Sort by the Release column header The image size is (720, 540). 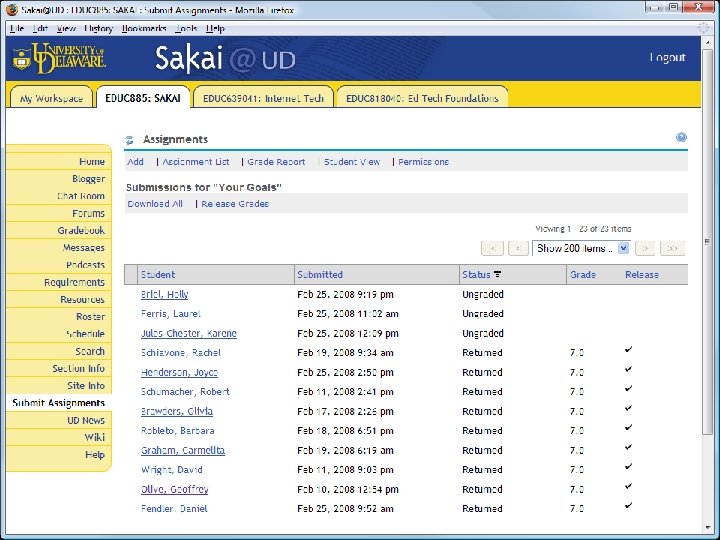(642, 275)
